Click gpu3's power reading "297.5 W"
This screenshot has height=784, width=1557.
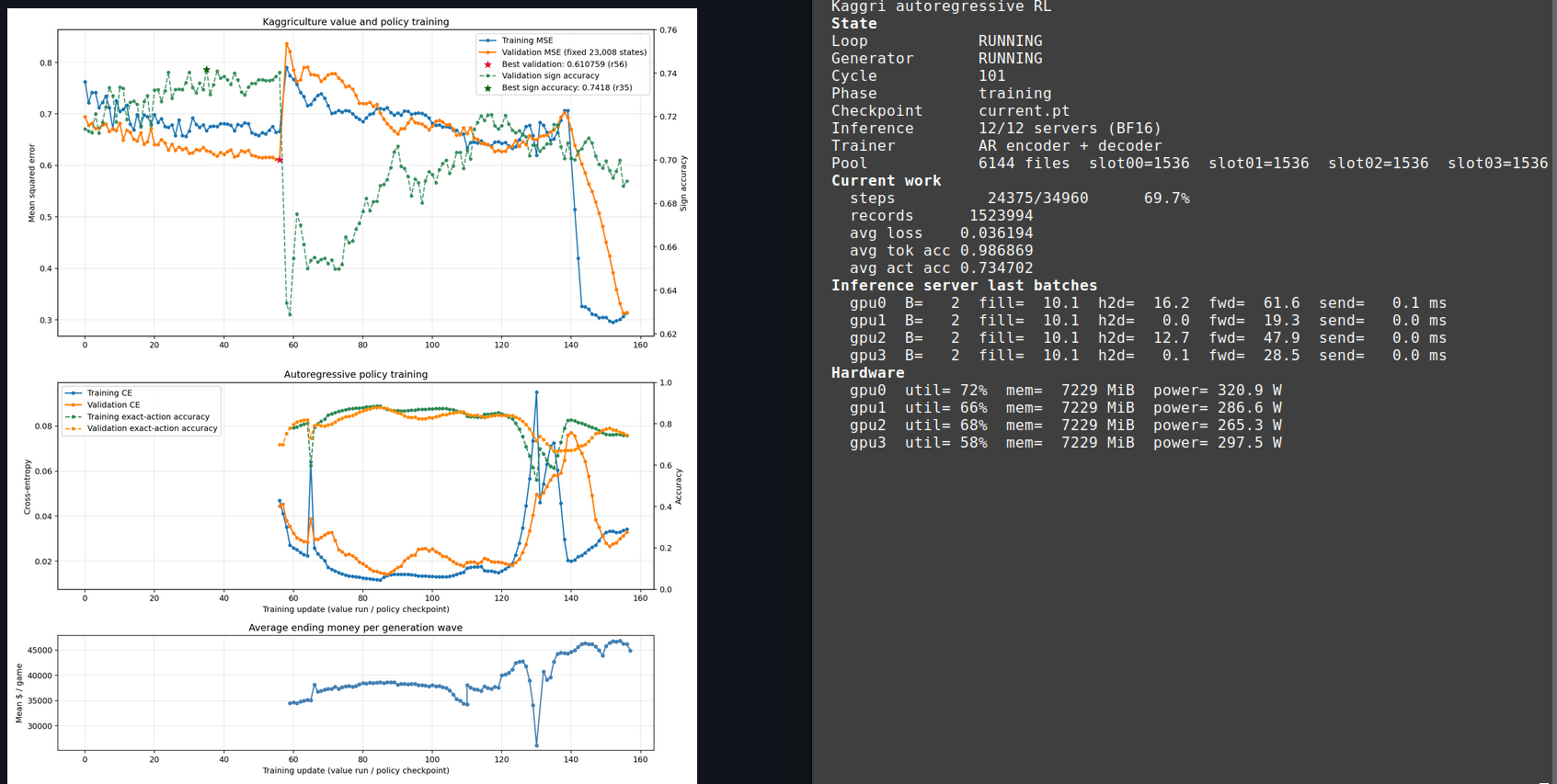[x=1249, y=443]
